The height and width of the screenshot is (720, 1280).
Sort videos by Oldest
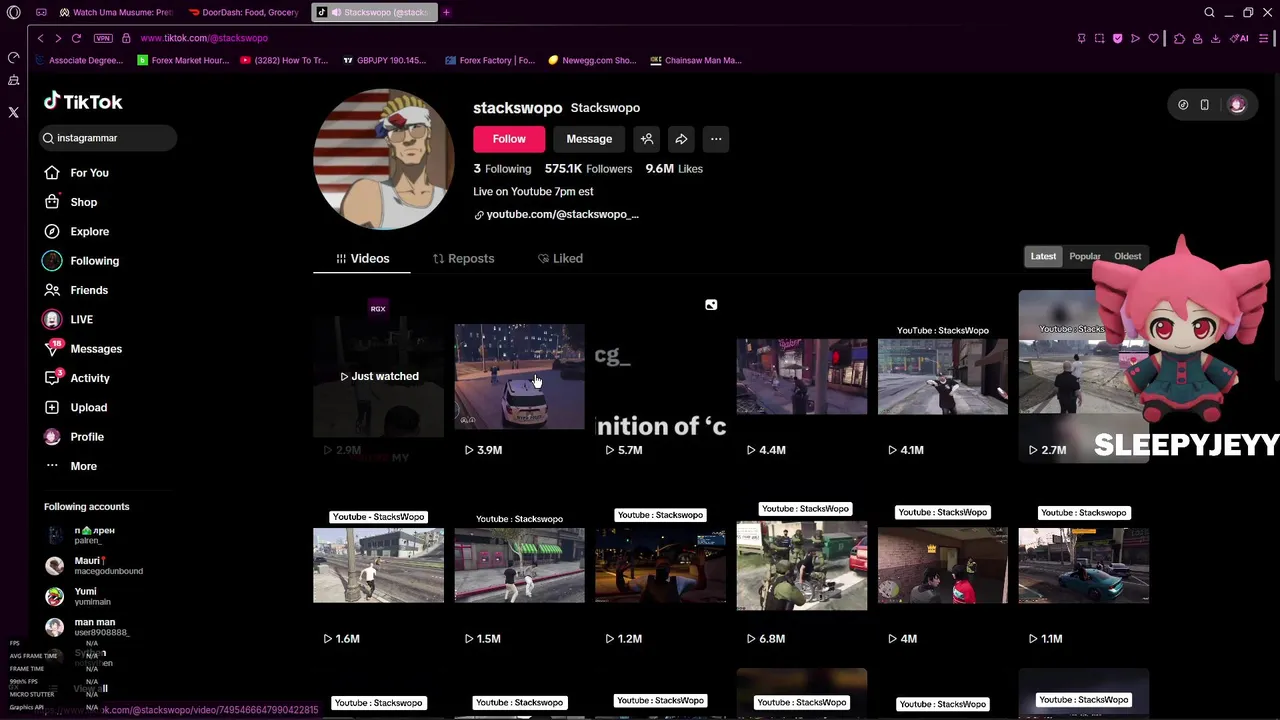click(x=1127, y=256)
